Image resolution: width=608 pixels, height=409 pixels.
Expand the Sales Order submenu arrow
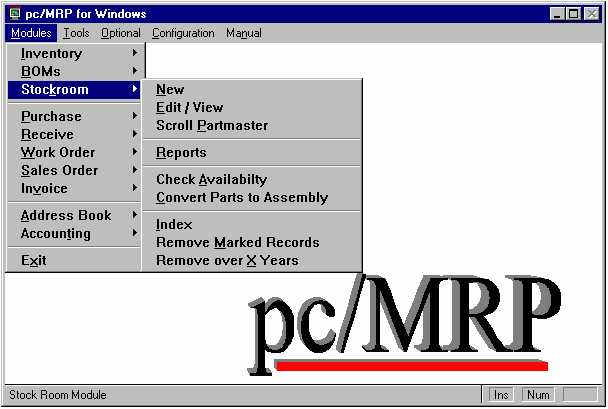pos(135,170)
